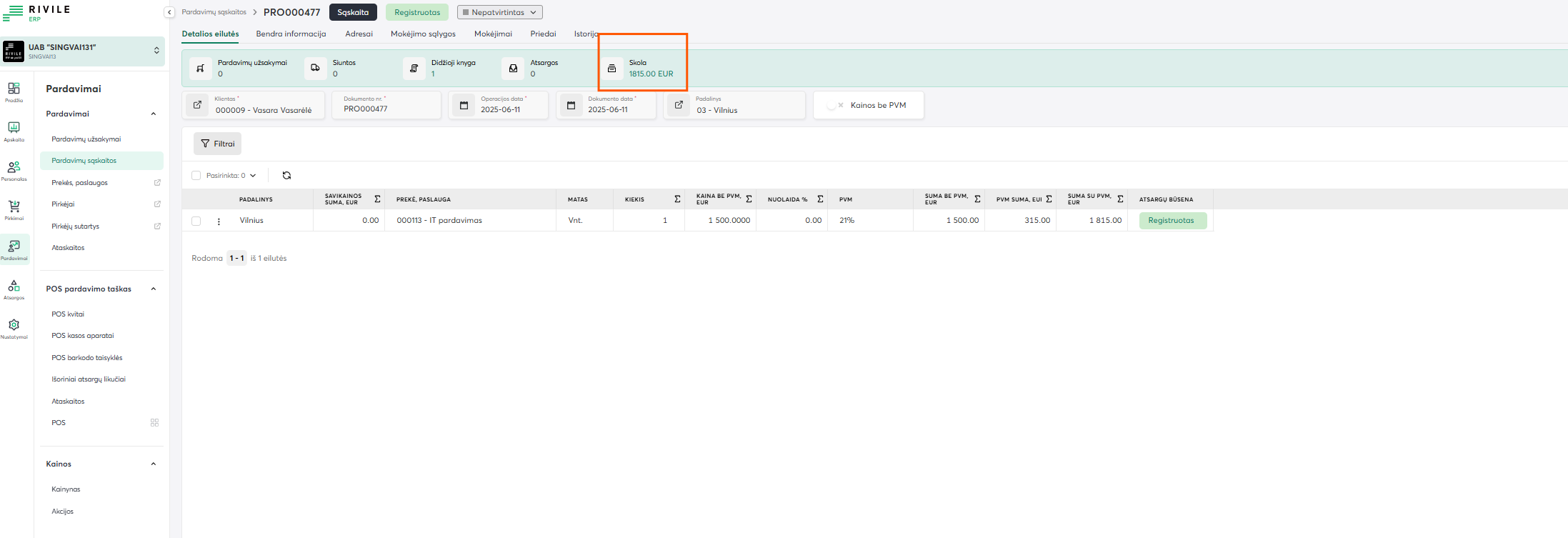Screen dimensions: 1568x538
Task: Click sum icon in Kiekis column
Action: (x=677, y=199)
